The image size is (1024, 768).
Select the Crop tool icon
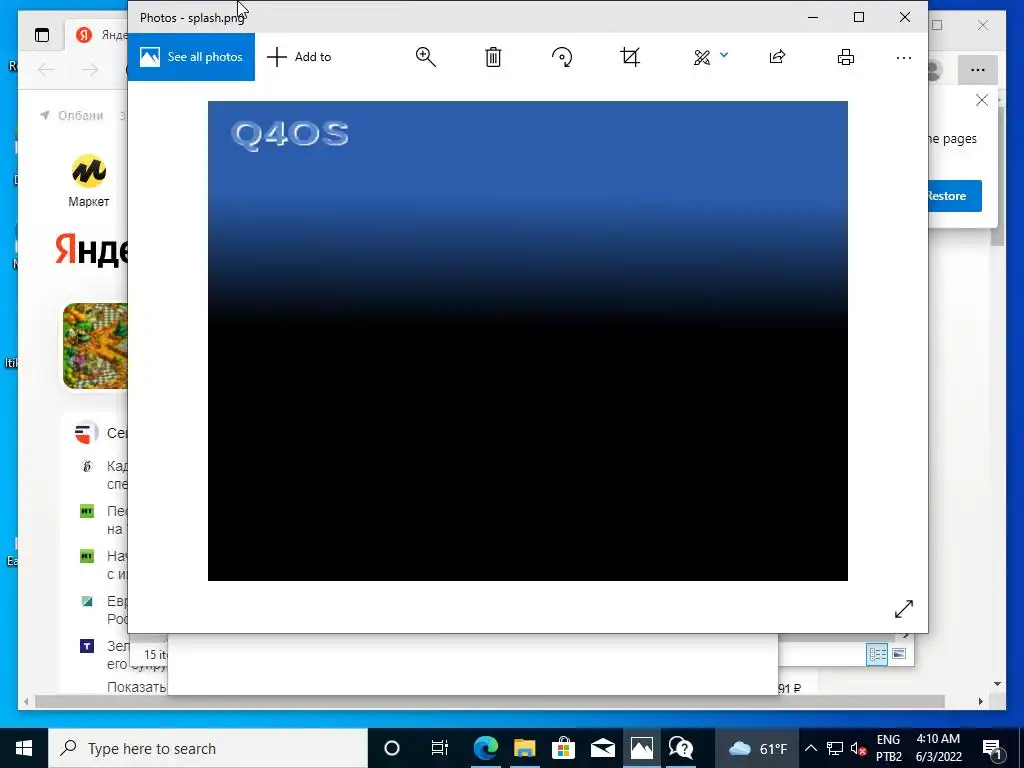tap(630, 57)
